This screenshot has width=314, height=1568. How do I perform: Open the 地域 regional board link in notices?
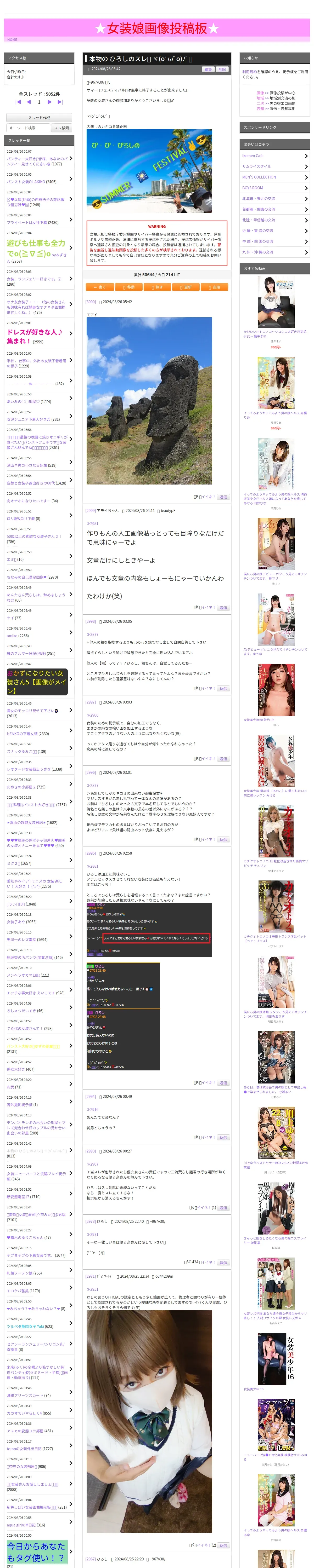pos(260,98)
